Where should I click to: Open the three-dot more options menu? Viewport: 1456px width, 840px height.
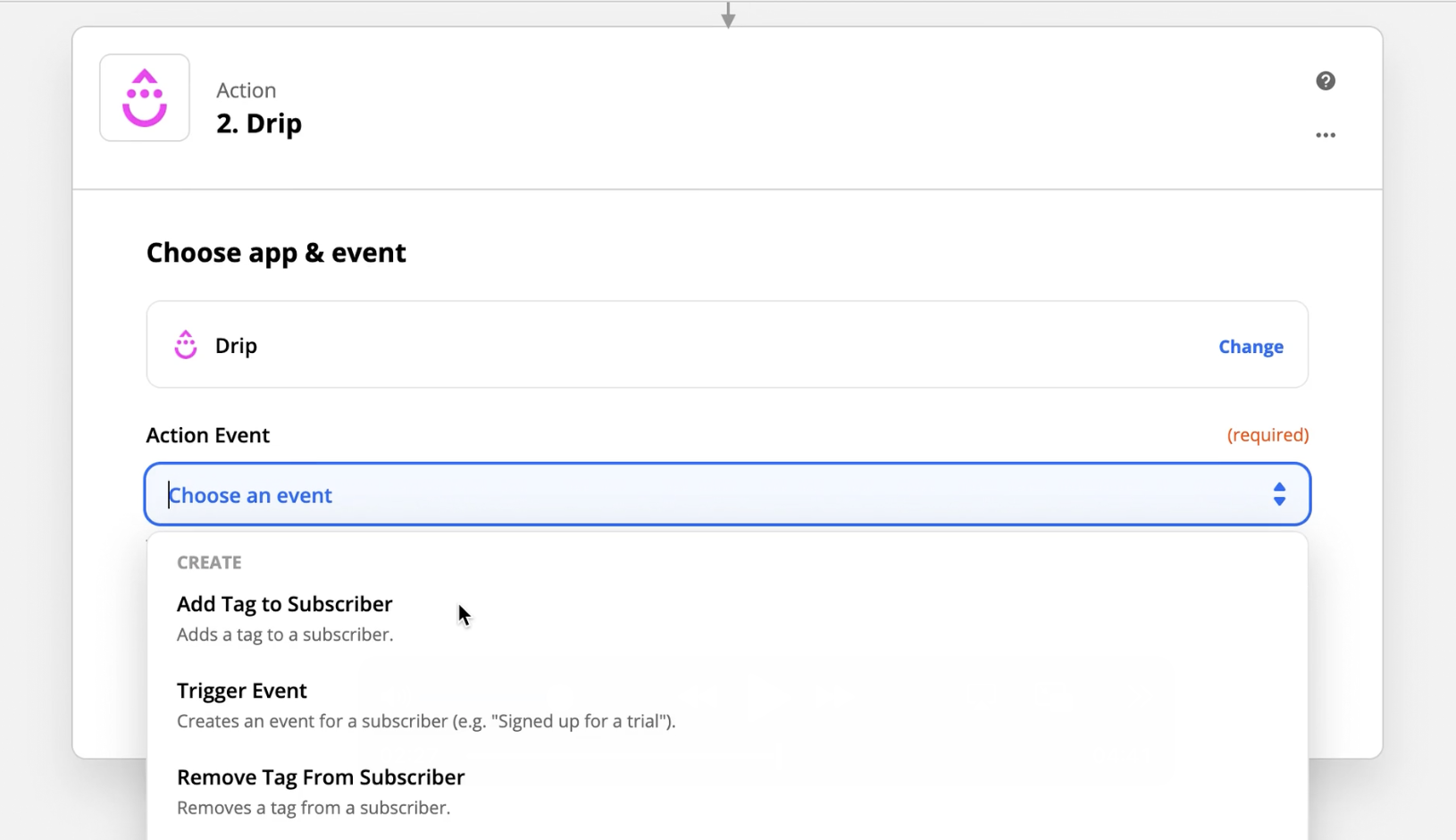click(x=1326, y=136)
